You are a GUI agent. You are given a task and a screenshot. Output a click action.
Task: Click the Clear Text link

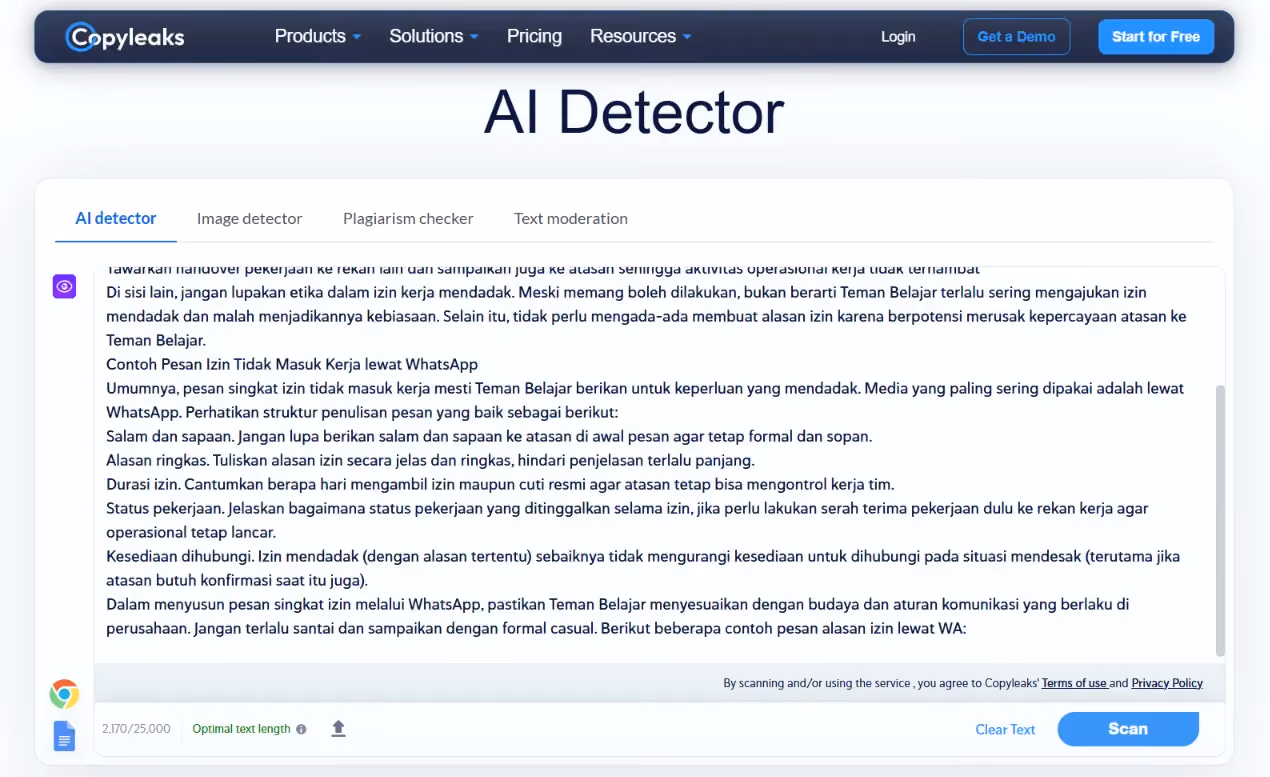(1005, 730)
